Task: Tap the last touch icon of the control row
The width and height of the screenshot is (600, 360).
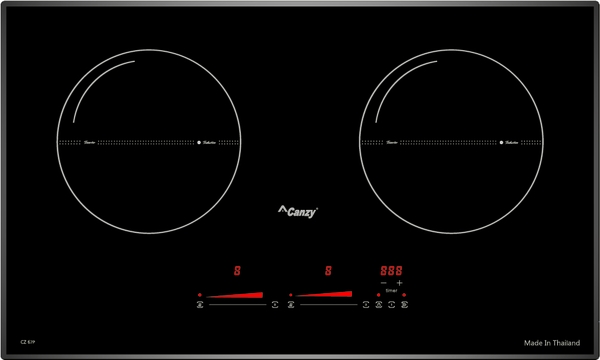Action: pyautogui.click(x=404, y=305)
